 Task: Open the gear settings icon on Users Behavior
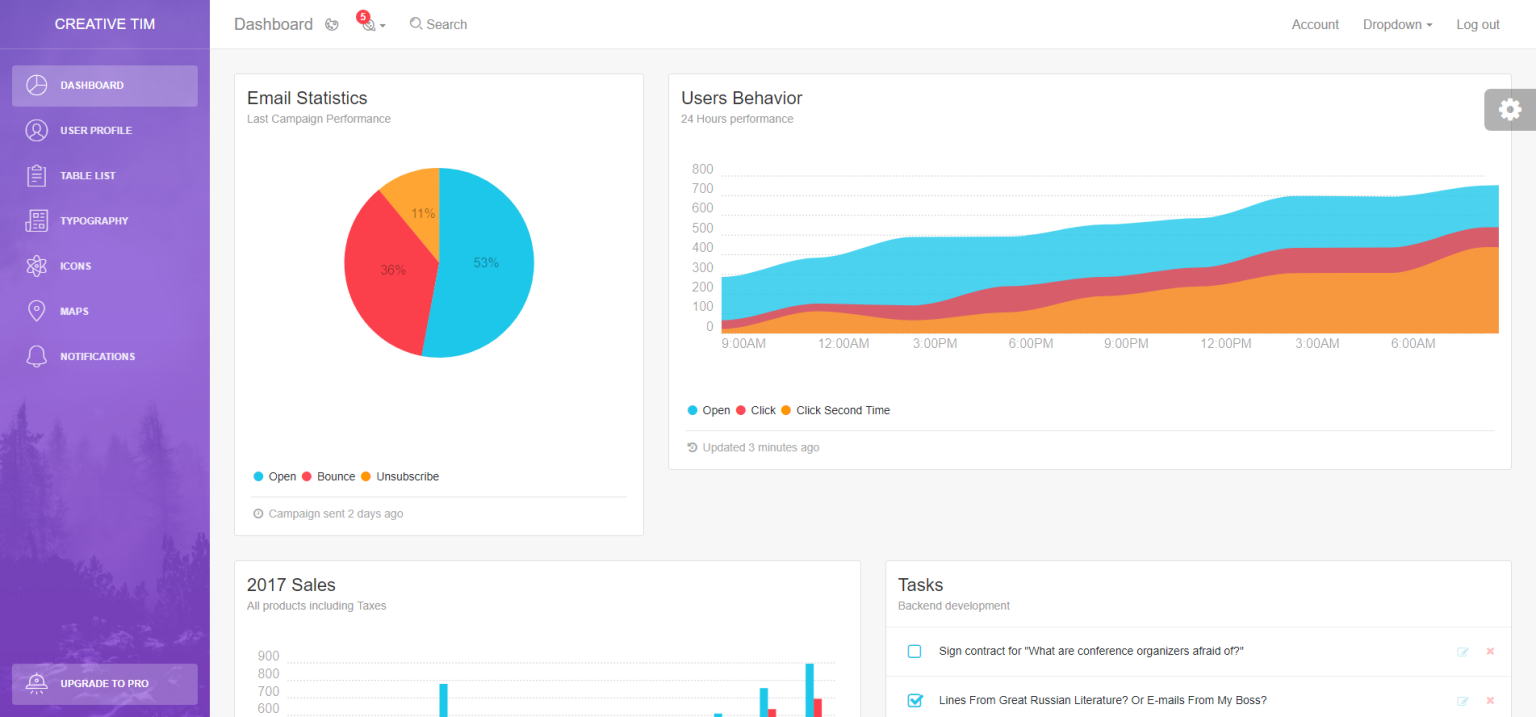[x=1509, y=110]
